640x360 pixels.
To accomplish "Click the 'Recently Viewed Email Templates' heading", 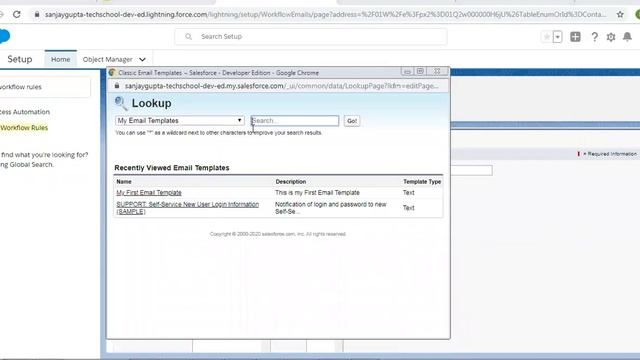I will pyautogui.click(x=172, y=168).
